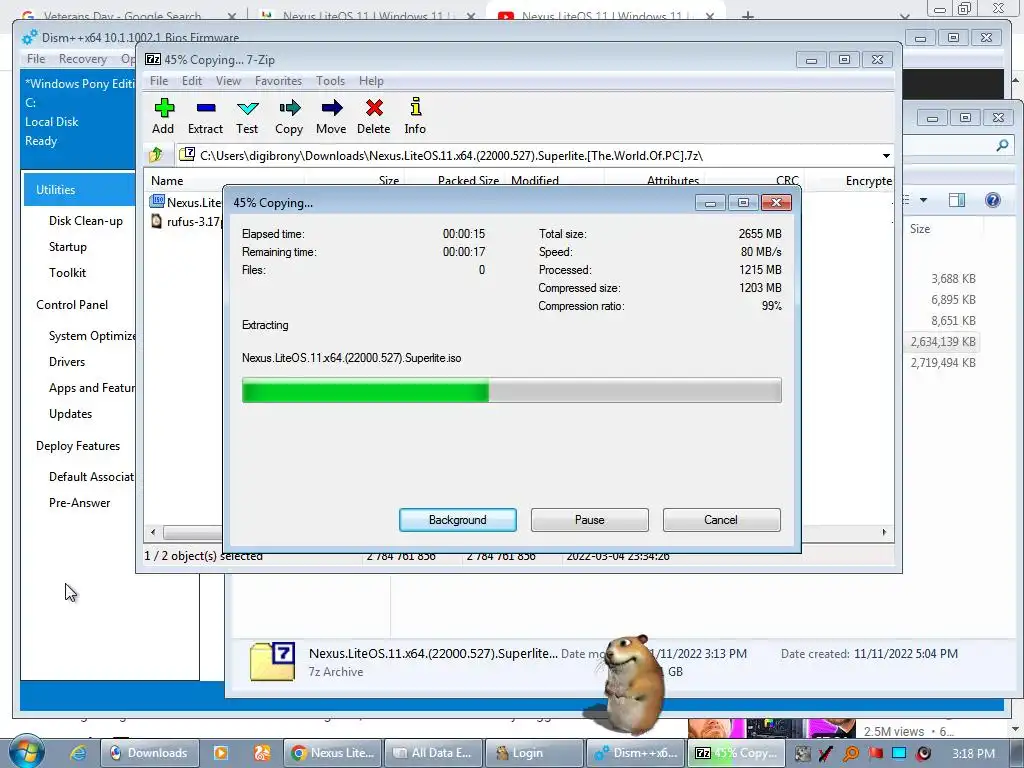The height and width of the screenshot is (768, 1024).
Task: Select the rufus-3.17 file row
Action: click(185, 221)
